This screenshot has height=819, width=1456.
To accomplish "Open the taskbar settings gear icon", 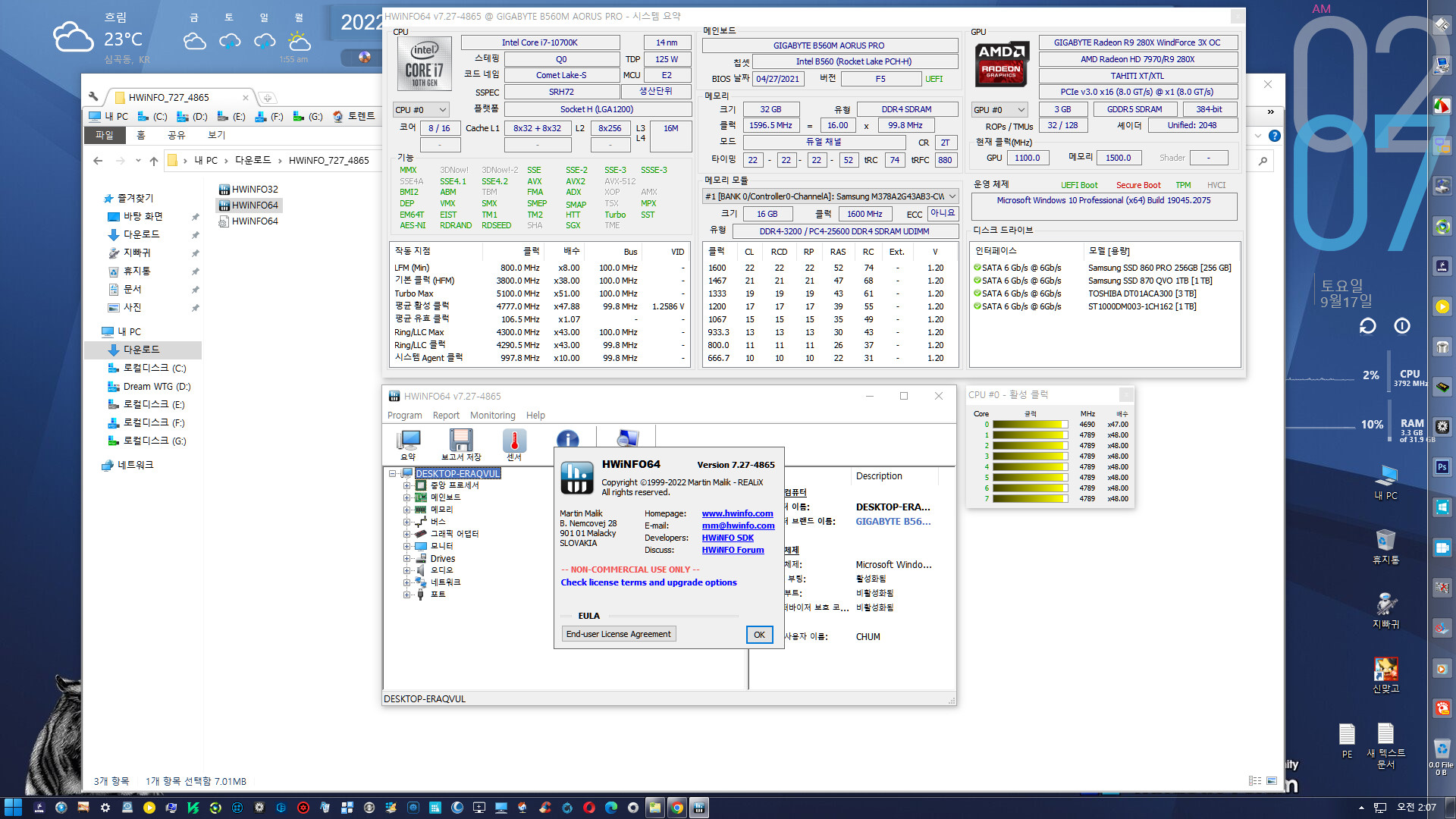I will coord(105,808).
